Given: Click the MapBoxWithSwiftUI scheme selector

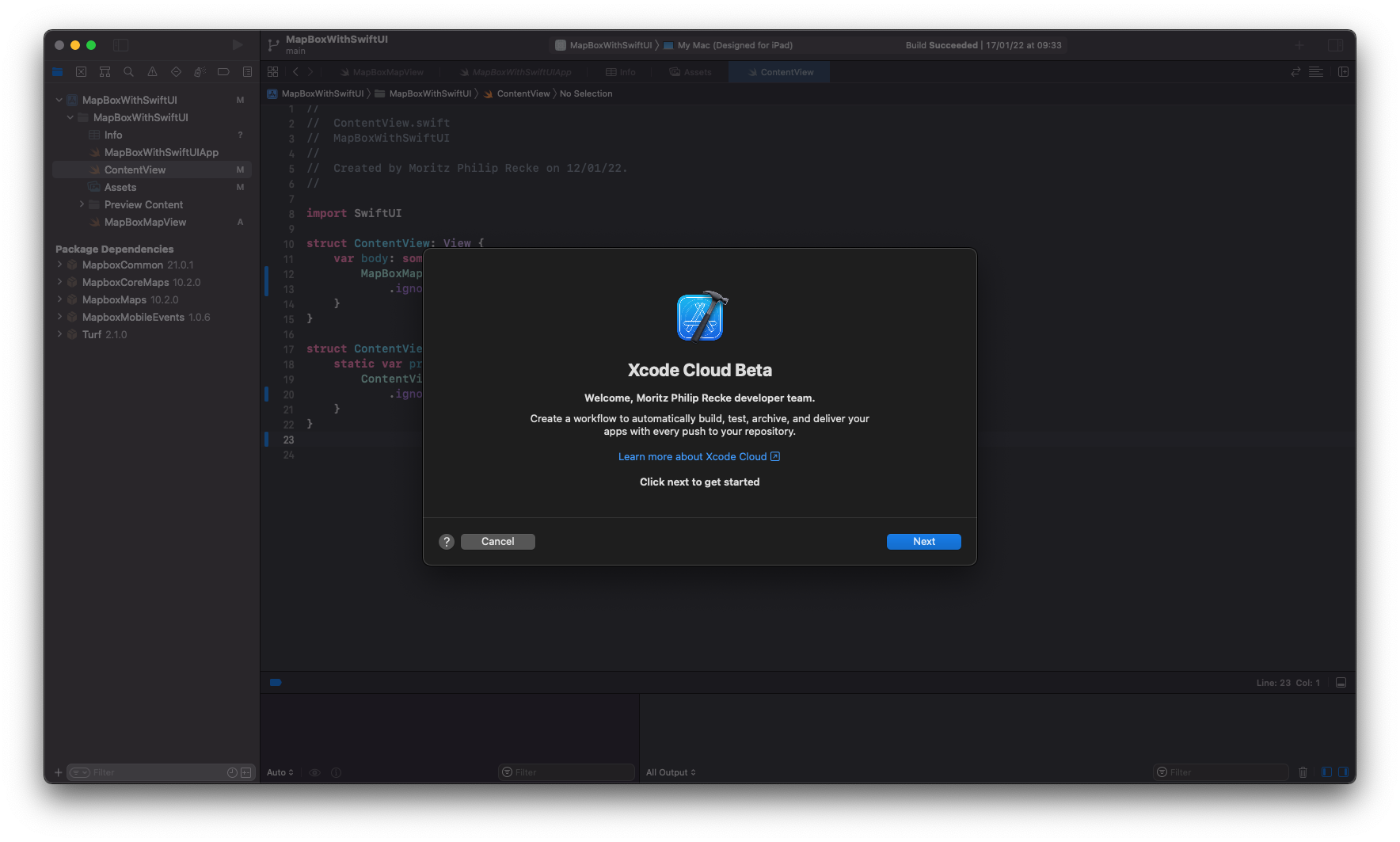Looking at the screenshot, I should 604,45.
